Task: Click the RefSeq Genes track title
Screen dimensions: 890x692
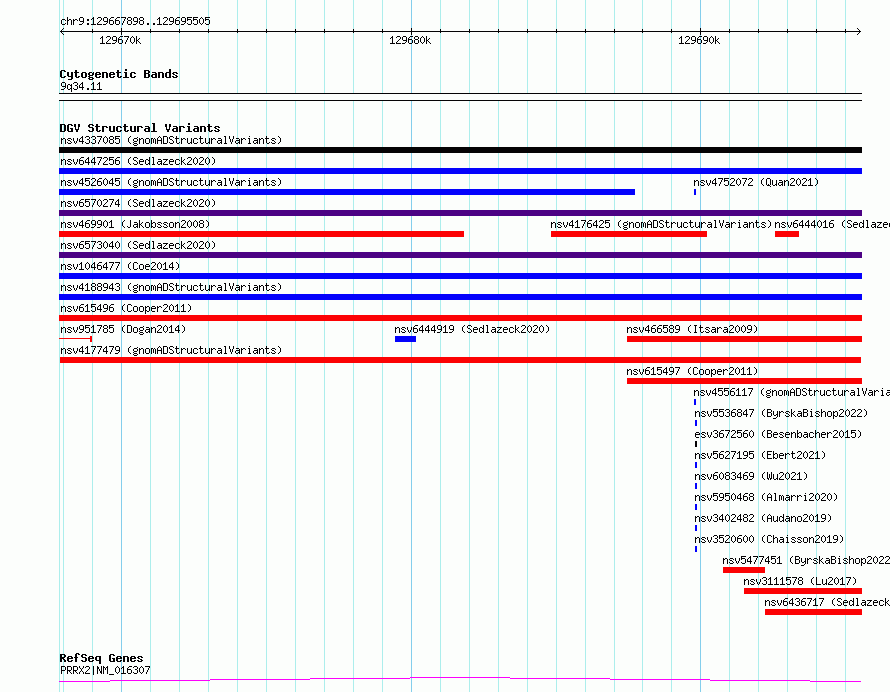Action: tap(101, 659)
